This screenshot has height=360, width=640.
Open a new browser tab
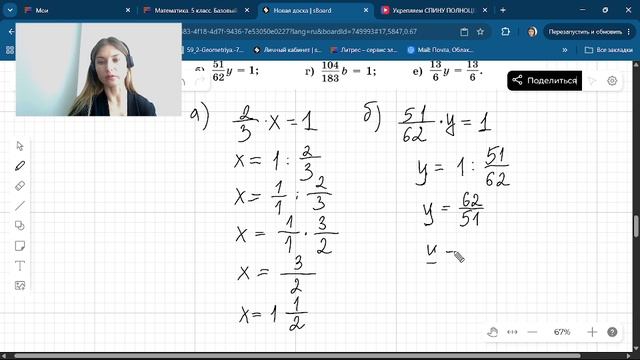503,10
